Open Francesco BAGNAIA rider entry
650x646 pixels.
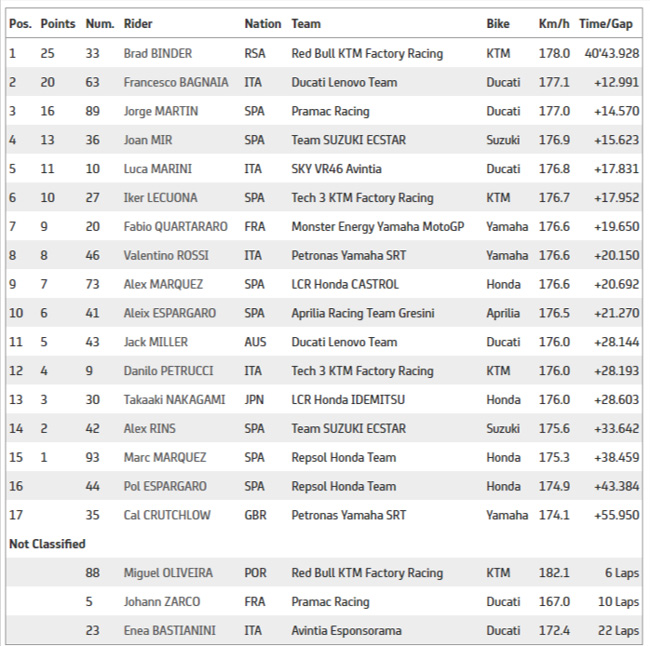tap(176, 82)
